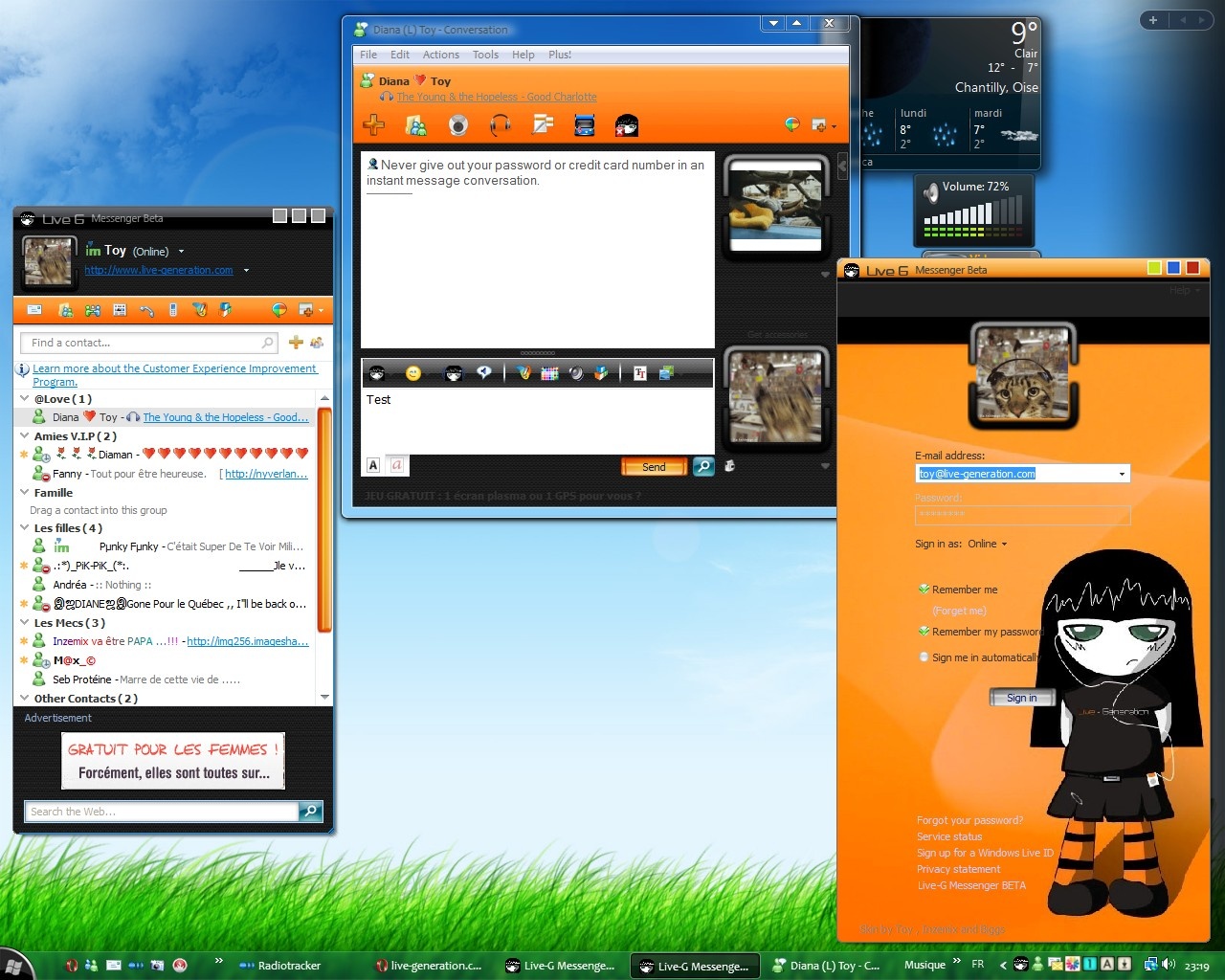Open color scheme bubble in contact list toolbar
This screenshot has width=1225, height=980.
click(279, 310)
